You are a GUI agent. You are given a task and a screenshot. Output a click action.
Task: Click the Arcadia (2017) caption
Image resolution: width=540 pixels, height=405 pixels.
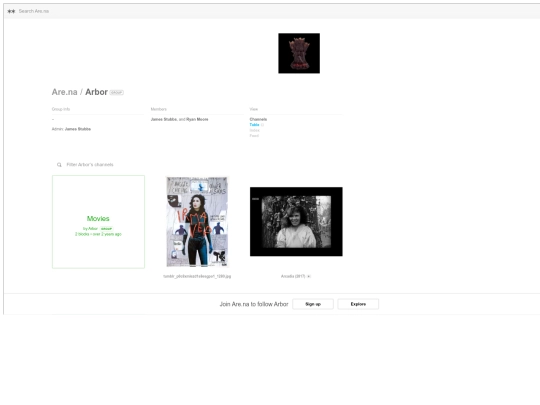(x=293, y=276)
